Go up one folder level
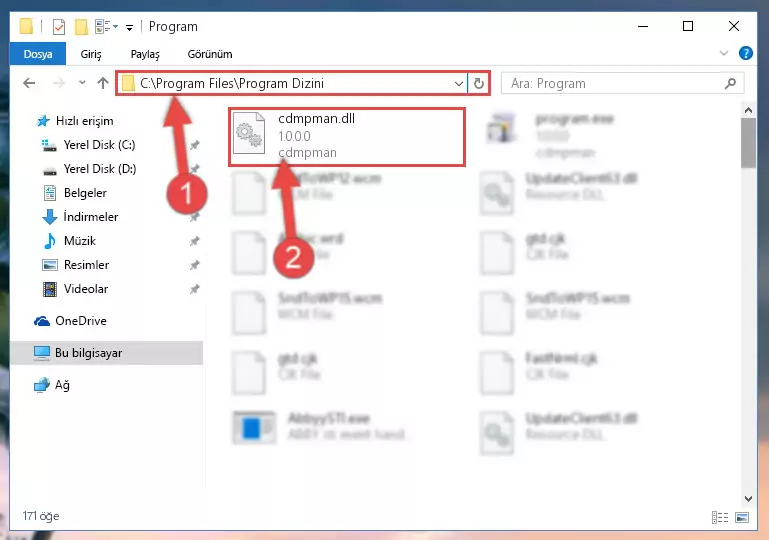Screen dimensions: 769x540 click(103, 83)
